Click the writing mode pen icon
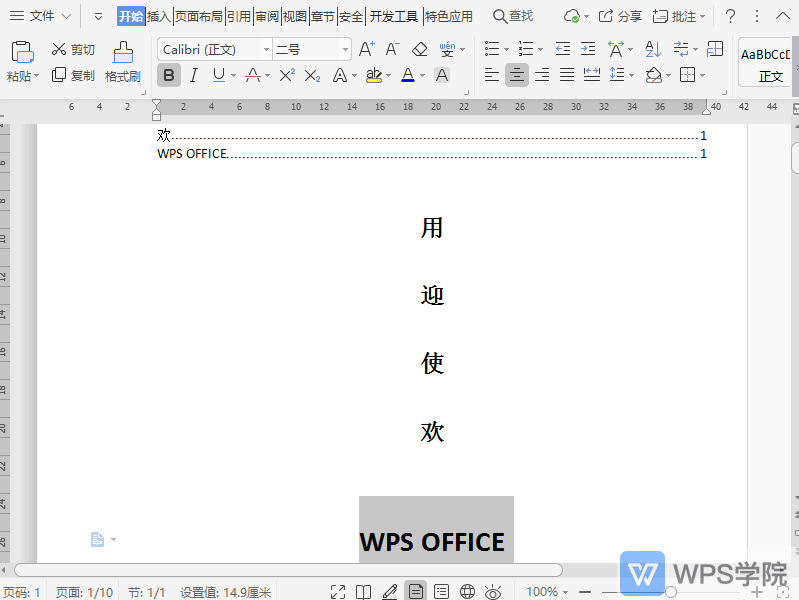Screen dimensions: 799x600 click(x=390, y=592)
